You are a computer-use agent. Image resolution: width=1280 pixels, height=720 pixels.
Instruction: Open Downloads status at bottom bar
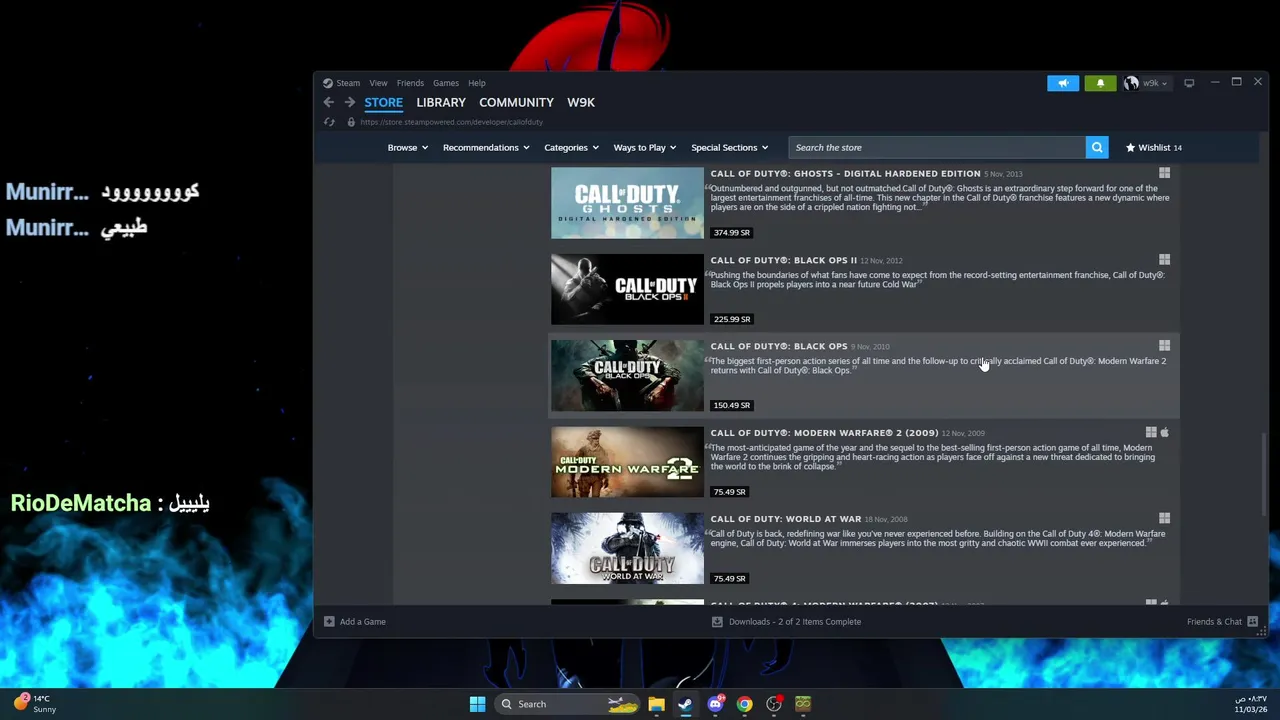(x=786, y=622)
